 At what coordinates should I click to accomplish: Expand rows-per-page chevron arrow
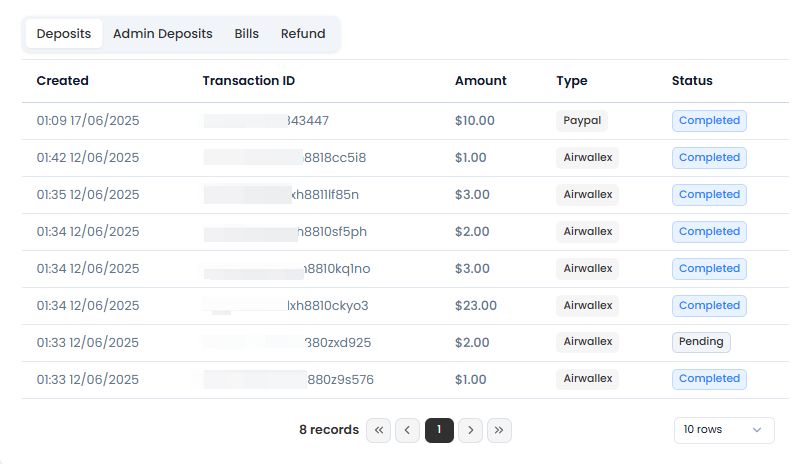pos(757,430)
